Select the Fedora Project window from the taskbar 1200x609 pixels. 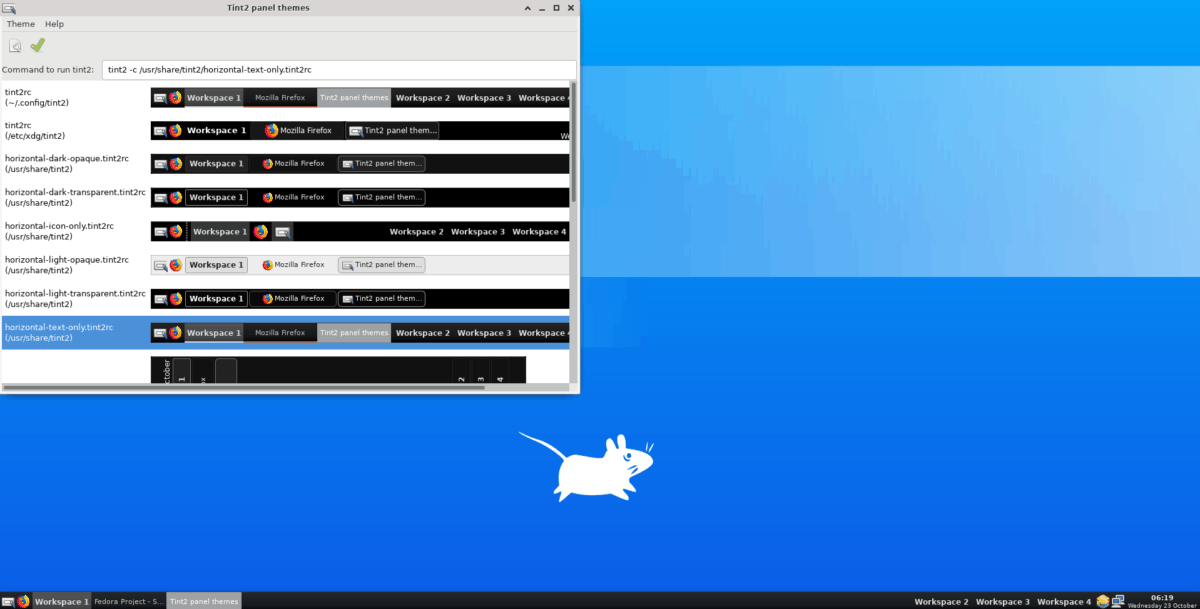128,601
